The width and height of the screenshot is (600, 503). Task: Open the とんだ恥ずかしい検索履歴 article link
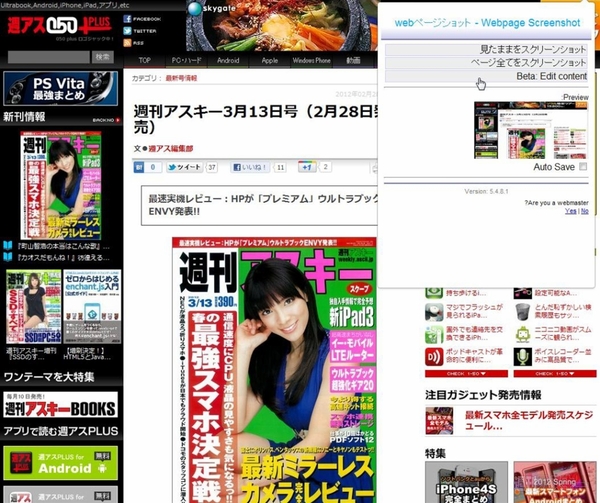tap(563, 311)
